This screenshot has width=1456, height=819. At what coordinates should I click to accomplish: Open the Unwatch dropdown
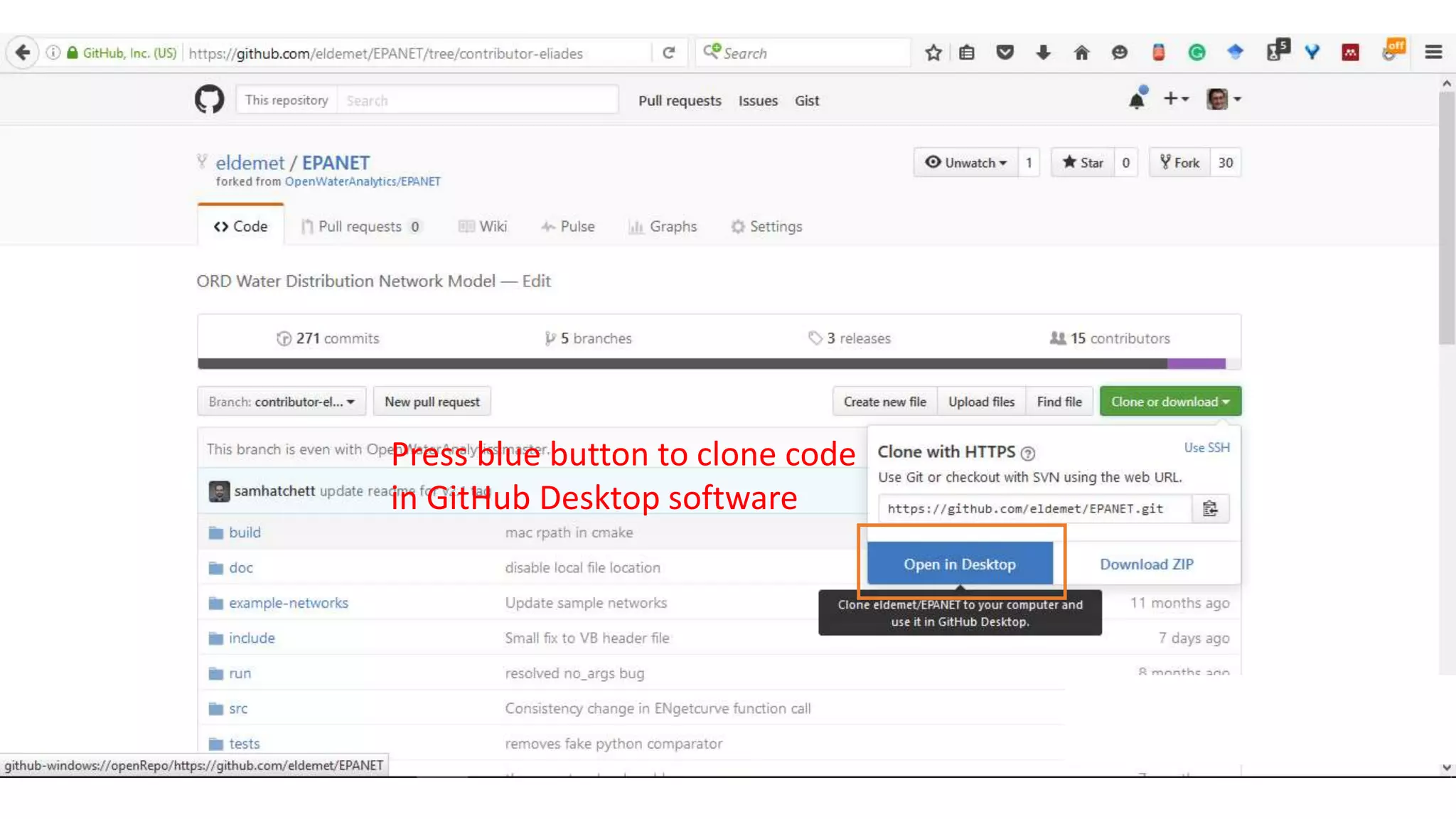coord(965,163)
